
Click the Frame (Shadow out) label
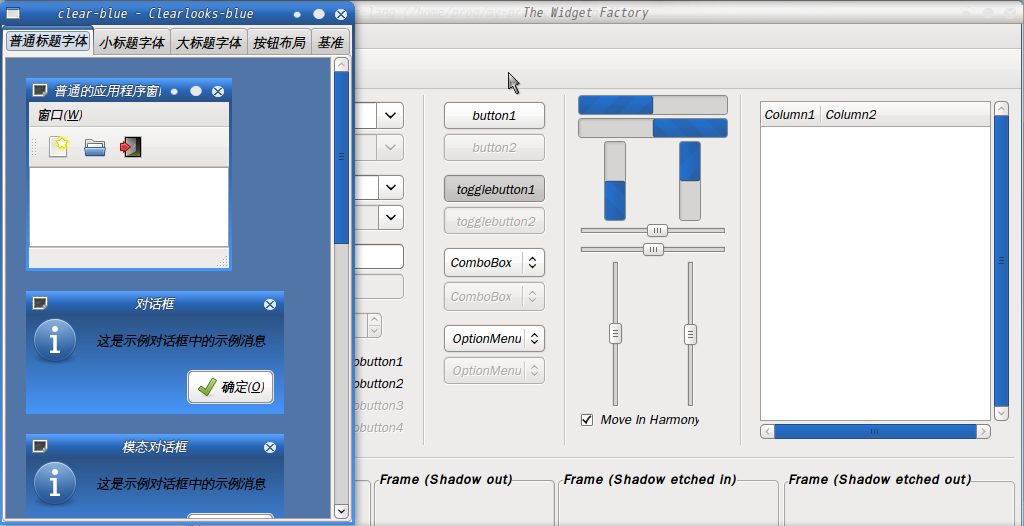[446, 480]
